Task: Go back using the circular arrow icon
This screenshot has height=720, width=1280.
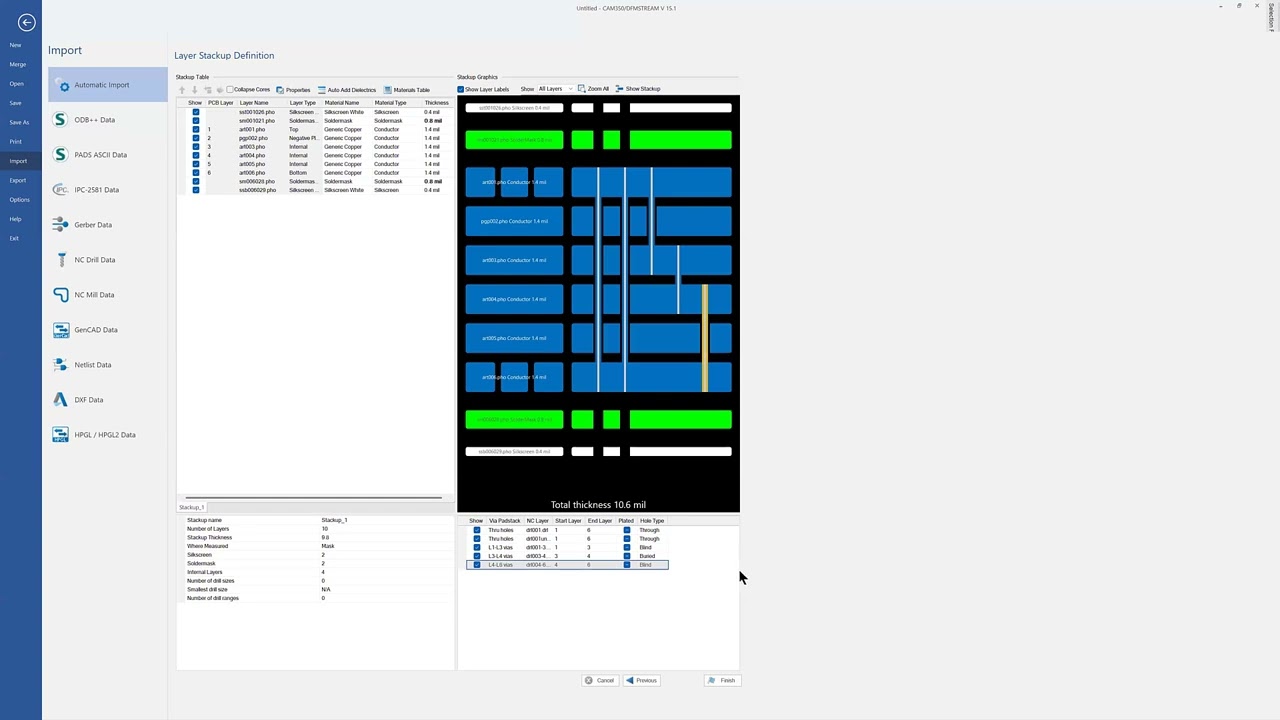Action: pyautogui.click(x=26, y=22)
